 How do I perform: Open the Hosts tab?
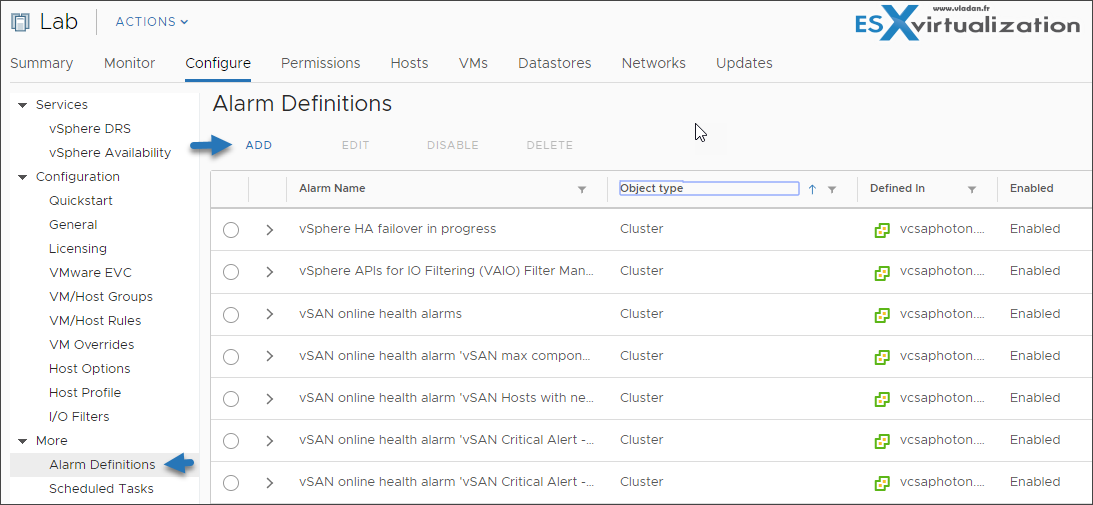point(409,63)
